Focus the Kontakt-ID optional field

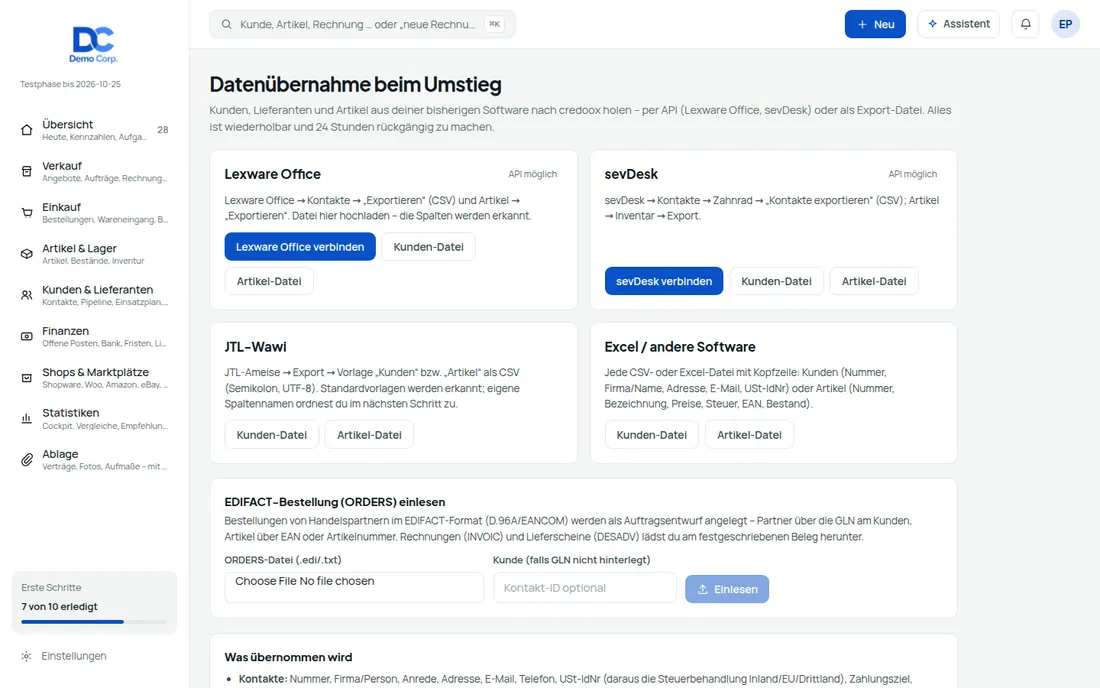click(584, 588)
